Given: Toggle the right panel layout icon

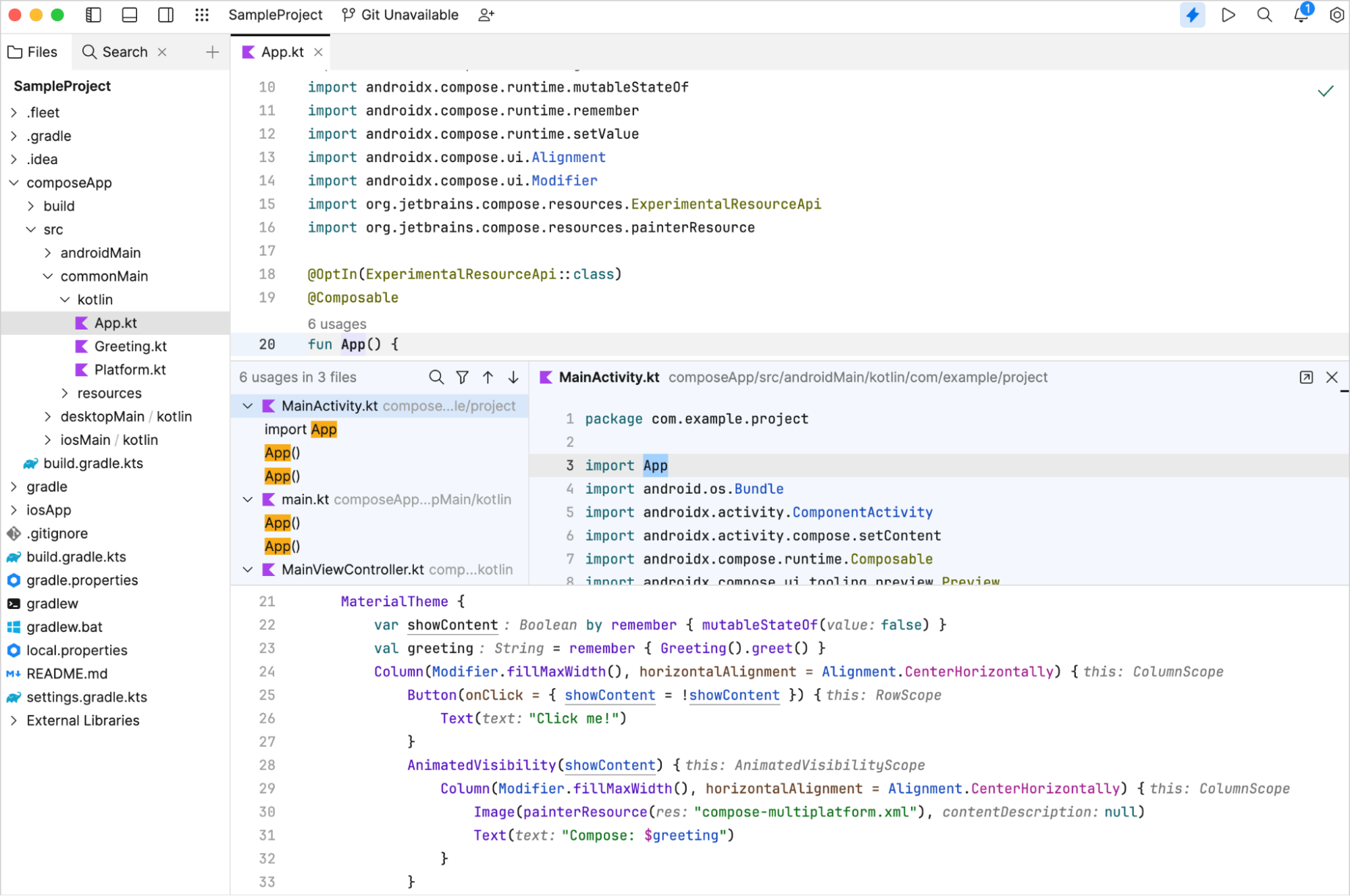Looking at the screenshot, I should coord(165,15).
